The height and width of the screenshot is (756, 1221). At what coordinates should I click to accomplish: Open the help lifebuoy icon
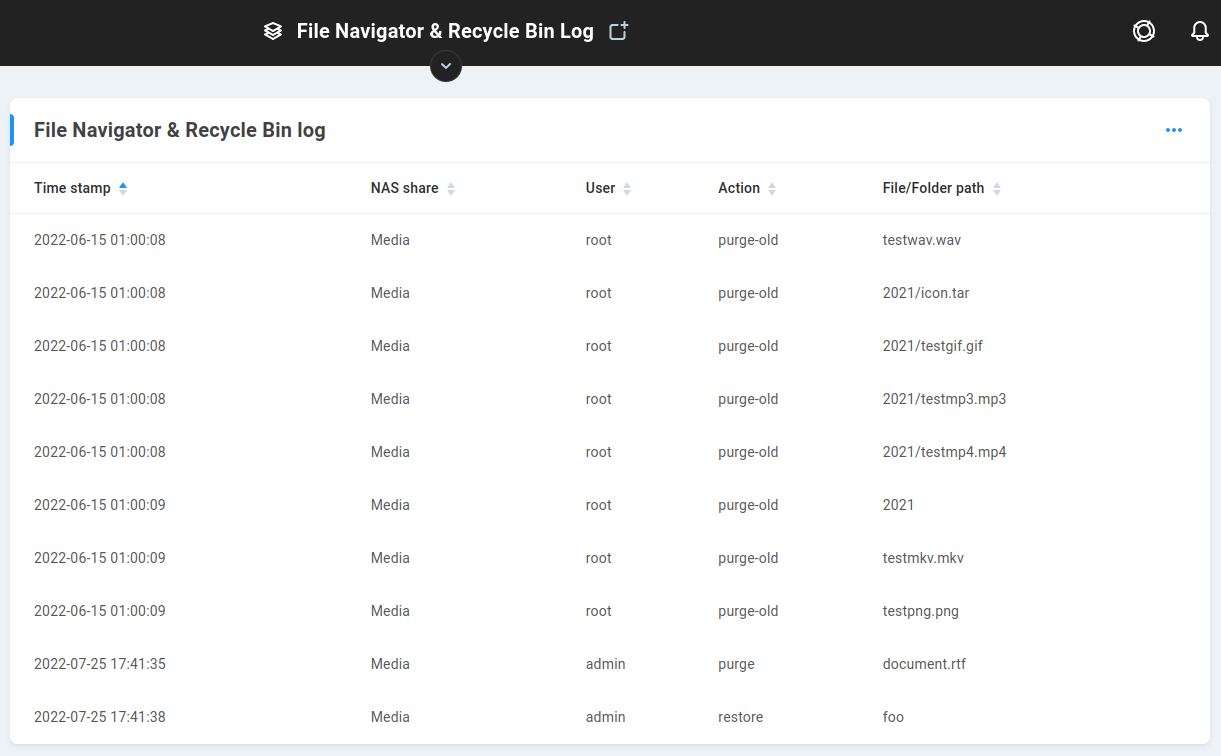pos(1144,31)
